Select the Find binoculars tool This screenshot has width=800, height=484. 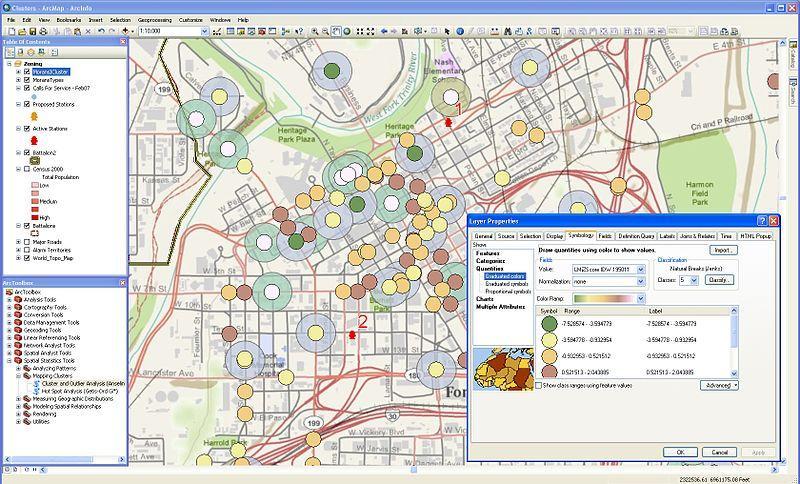point(507,31)
